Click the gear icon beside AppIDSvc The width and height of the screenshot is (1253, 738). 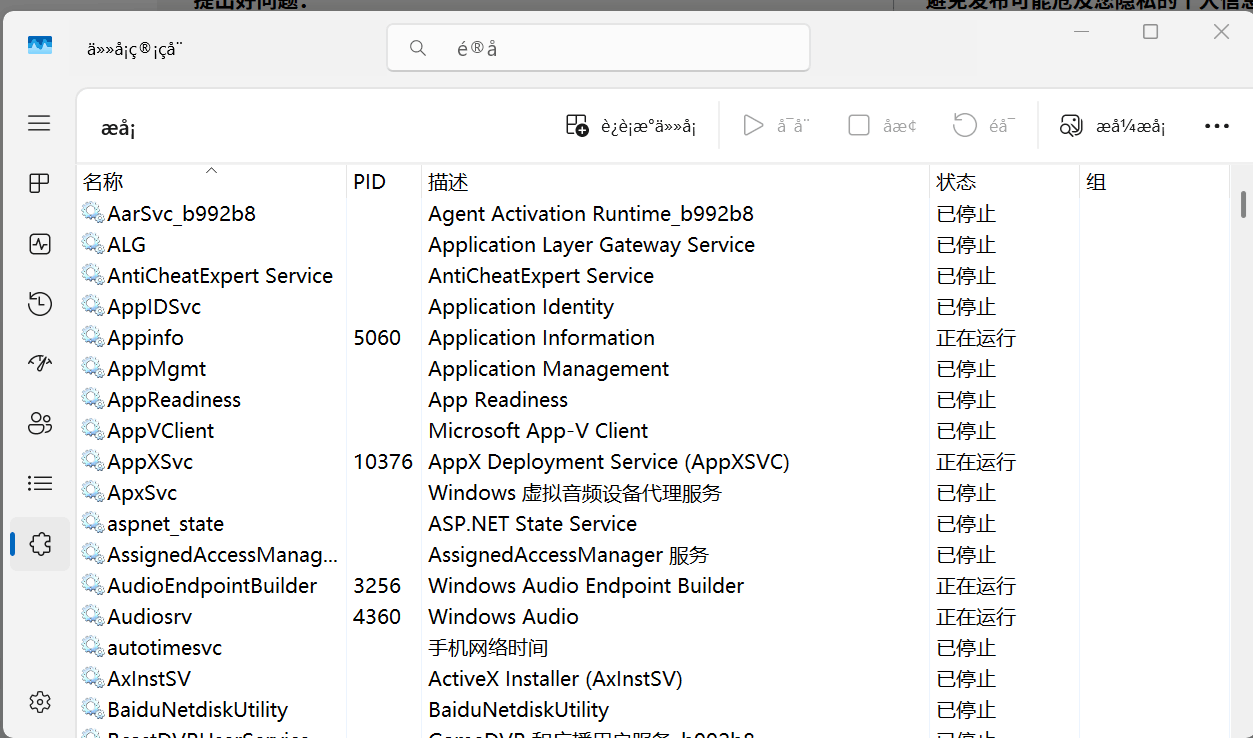point(93,306)
